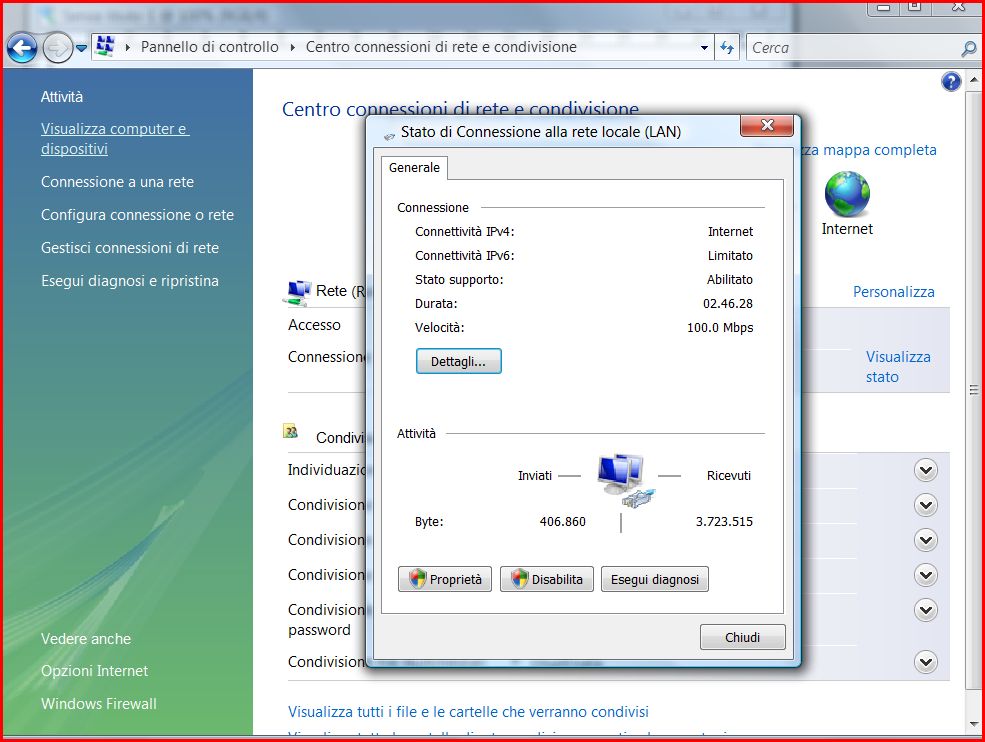
Task: Click the 02.46.28 duration value
Action: pos(727,303)
